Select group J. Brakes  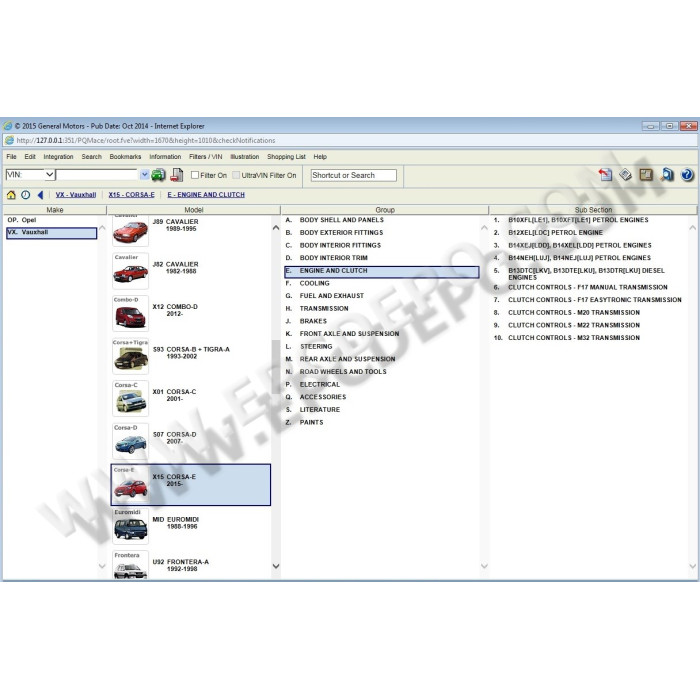click(x=306, y=321)
